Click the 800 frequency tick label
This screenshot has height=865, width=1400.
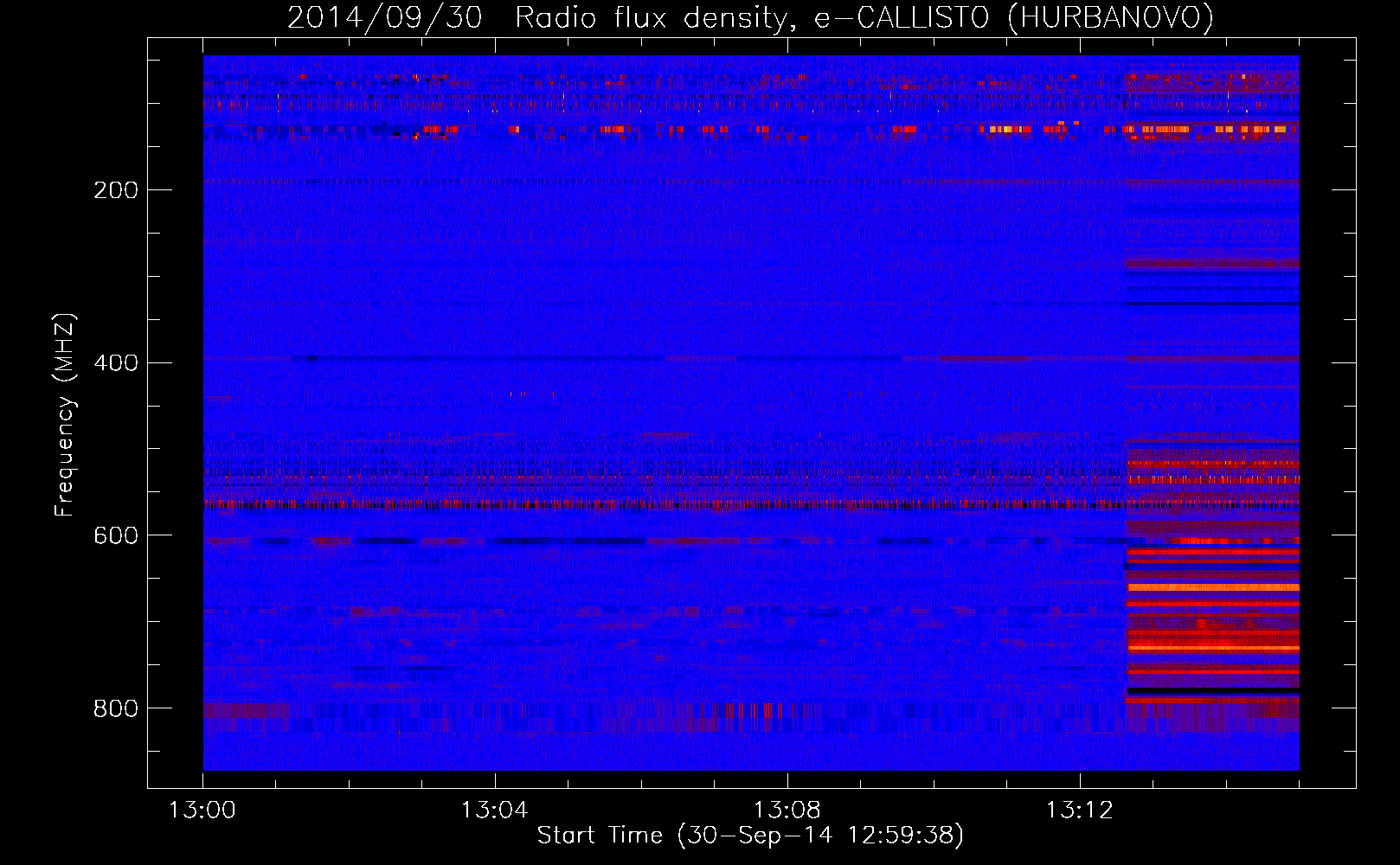(x=116, y=709)
